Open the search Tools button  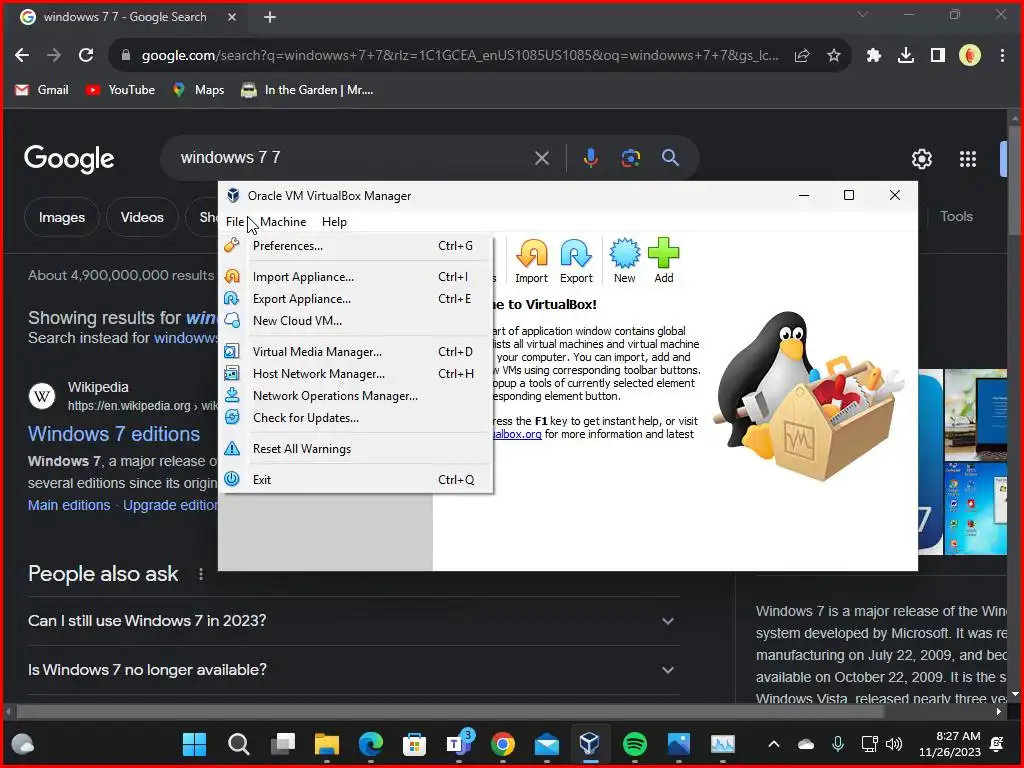(956, 217)
